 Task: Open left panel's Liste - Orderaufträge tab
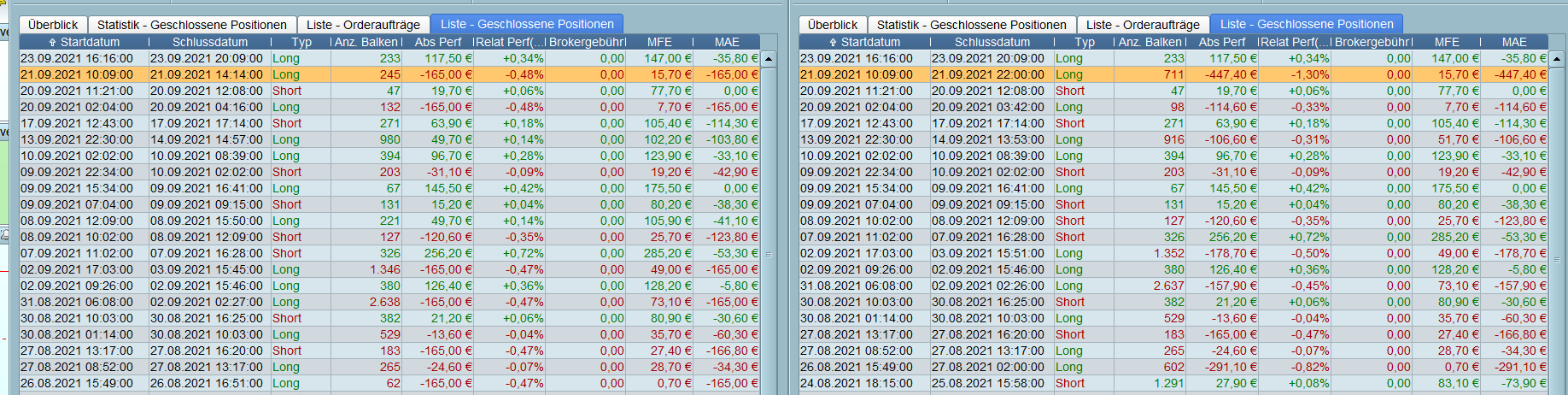[x=363, y=25]
